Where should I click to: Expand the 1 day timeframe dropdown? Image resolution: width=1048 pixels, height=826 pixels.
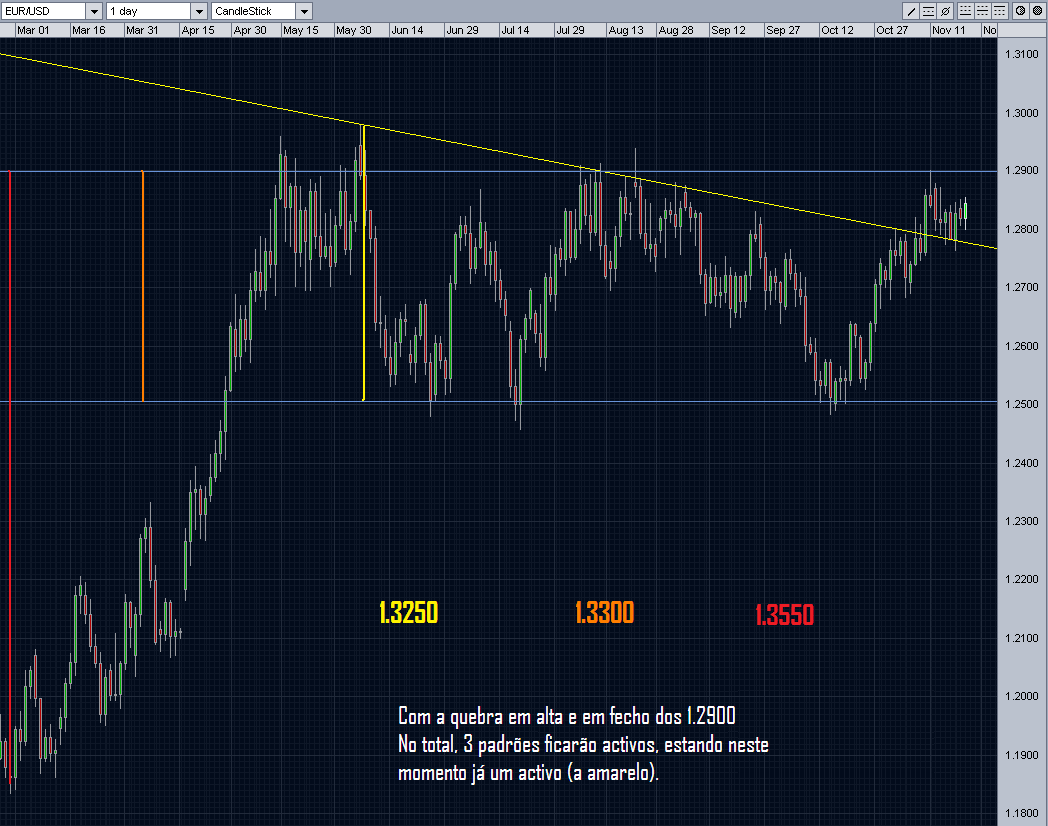coord(198,10)
